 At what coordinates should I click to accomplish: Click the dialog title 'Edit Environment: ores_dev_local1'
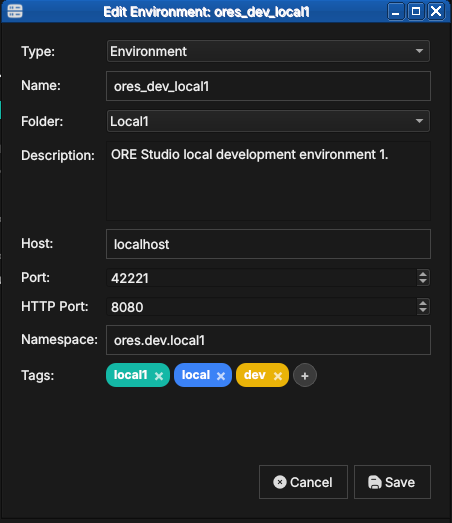(206, 12)
